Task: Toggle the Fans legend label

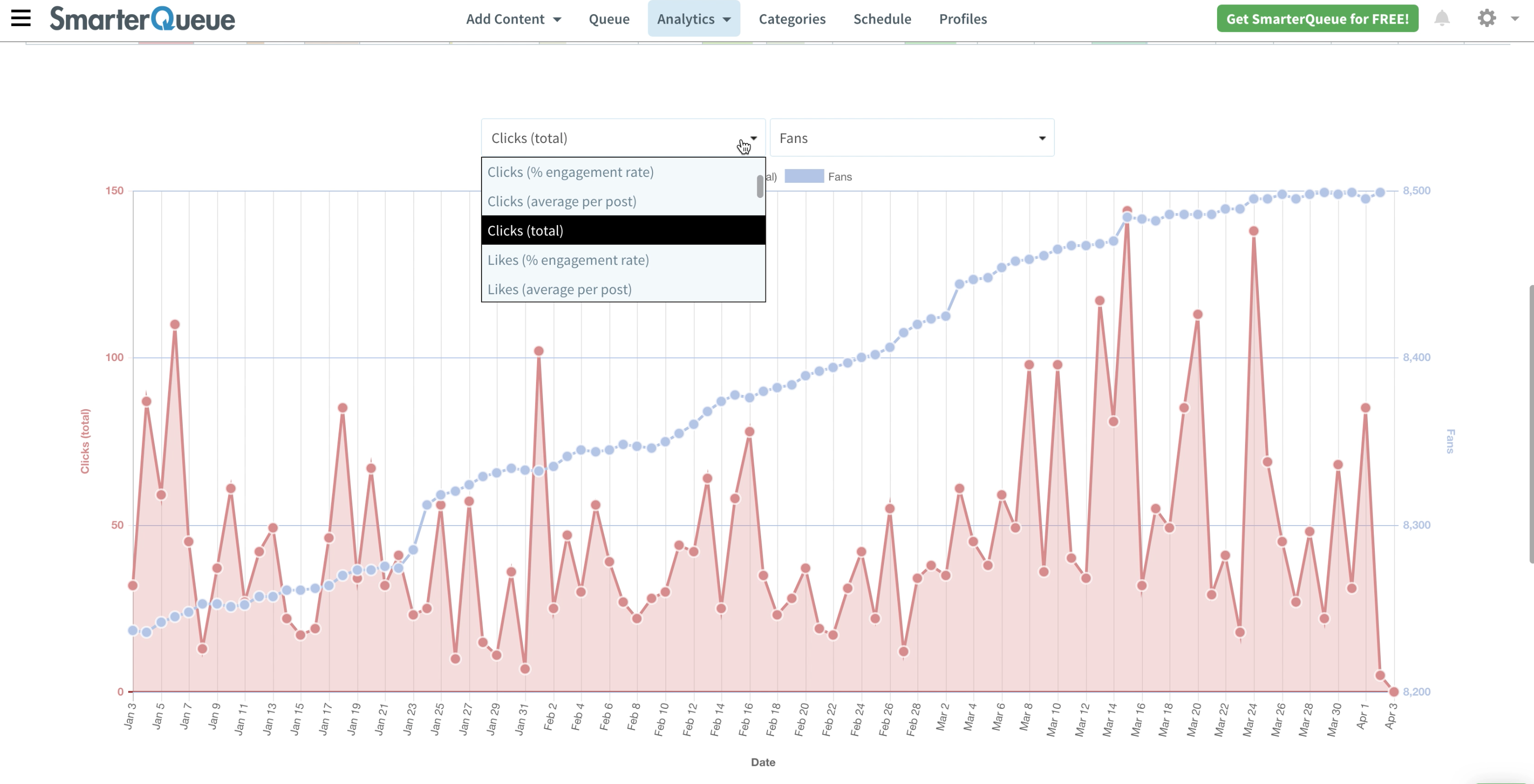Action: (x=840, y=177)
